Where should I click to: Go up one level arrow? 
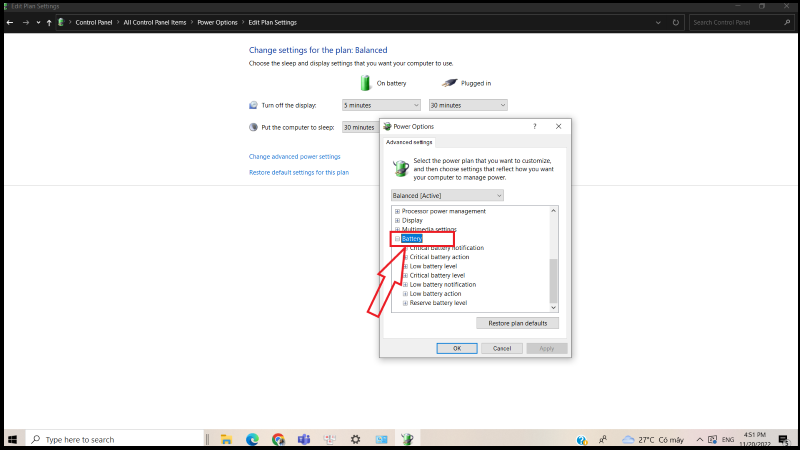(49, 22)
